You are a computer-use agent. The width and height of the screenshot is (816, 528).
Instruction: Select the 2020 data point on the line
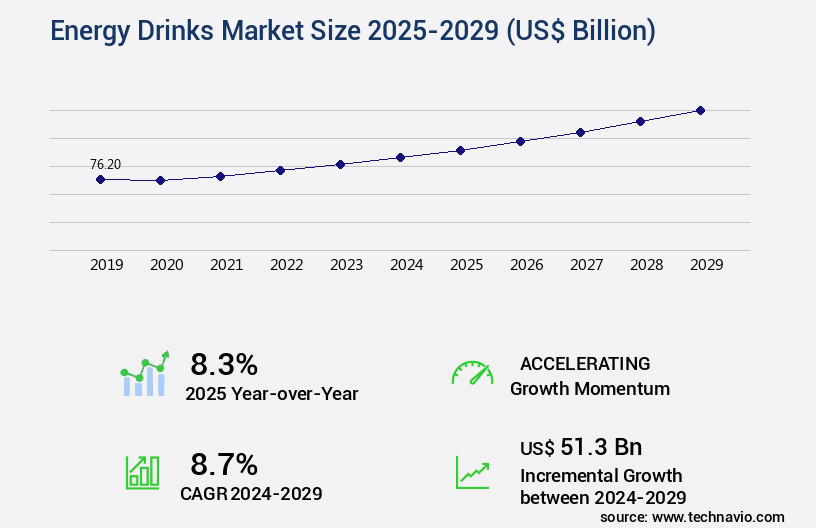[x=160, y=180]
